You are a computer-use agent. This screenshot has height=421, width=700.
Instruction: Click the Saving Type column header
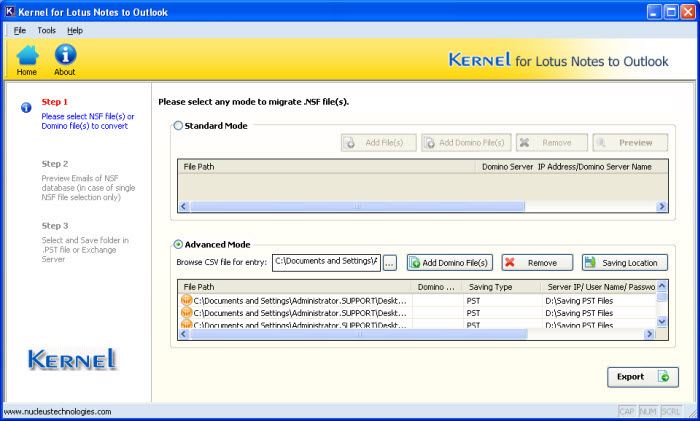(x=500, y=287)
